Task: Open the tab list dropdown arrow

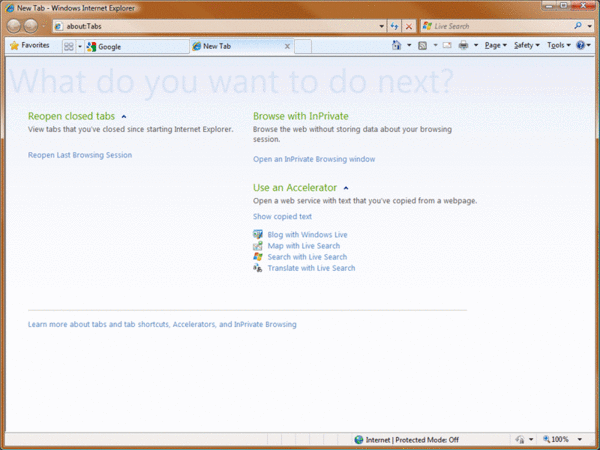Action: pyautogui.click(x=80, y=47)
